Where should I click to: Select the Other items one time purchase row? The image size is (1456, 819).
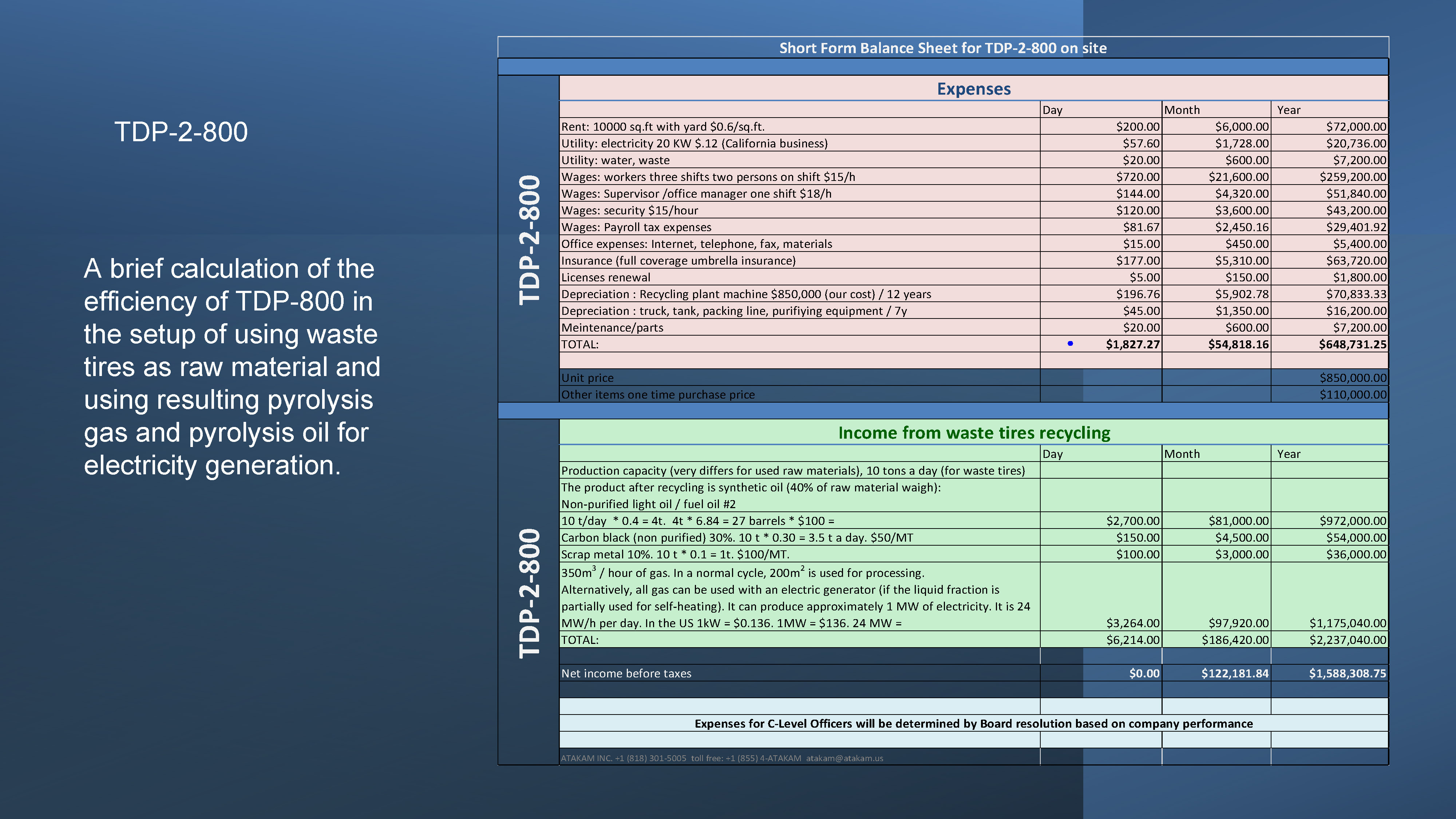point(657,395)
